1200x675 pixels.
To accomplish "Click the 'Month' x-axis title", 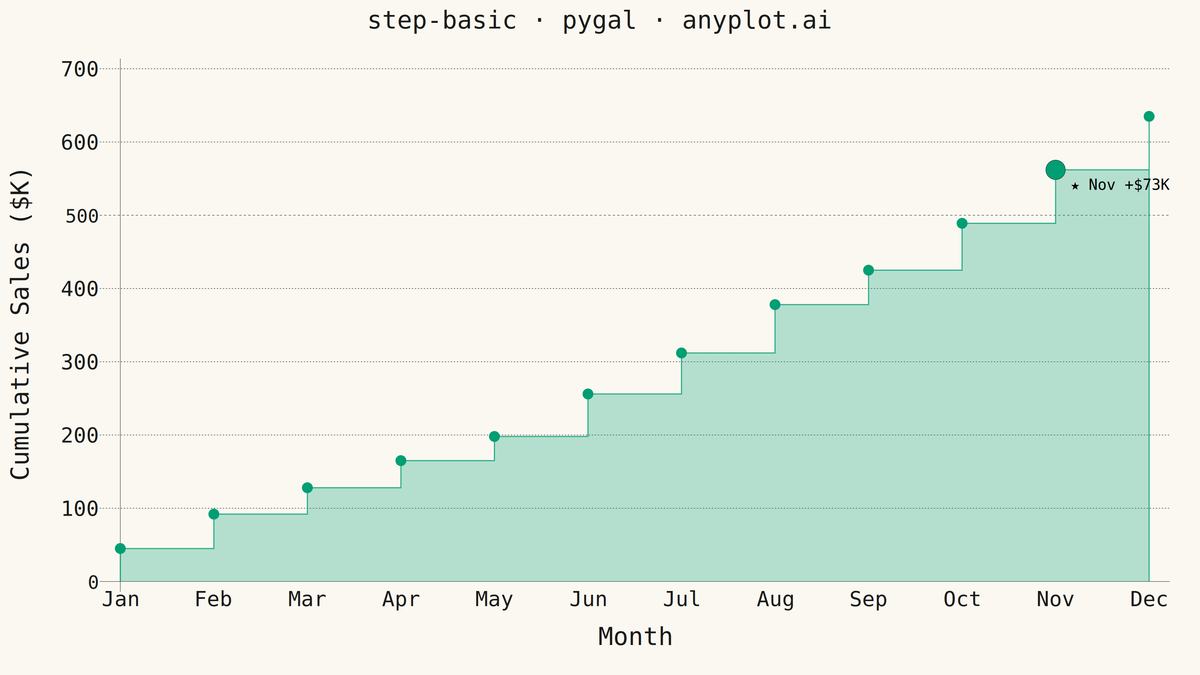I will (635, 637).
